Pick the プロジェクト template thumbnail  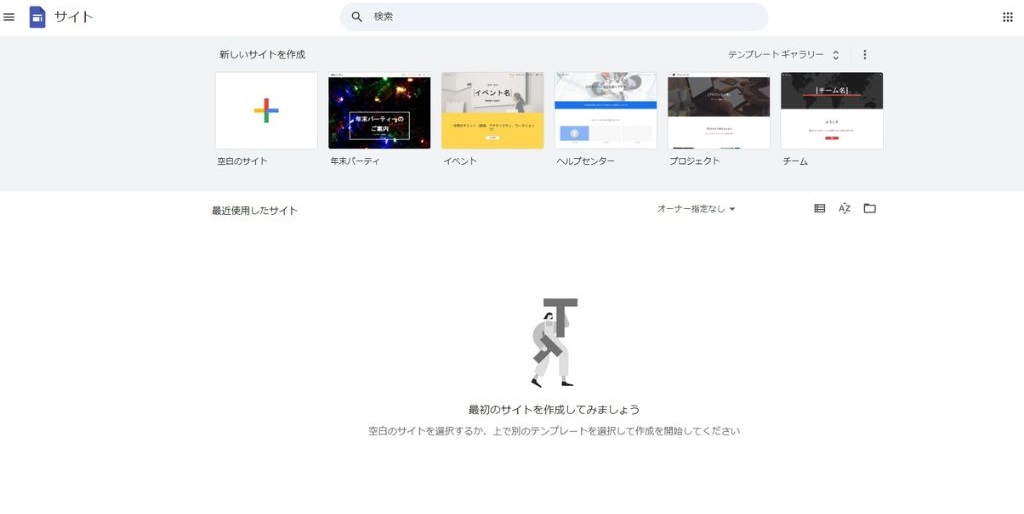click(718, 111)
